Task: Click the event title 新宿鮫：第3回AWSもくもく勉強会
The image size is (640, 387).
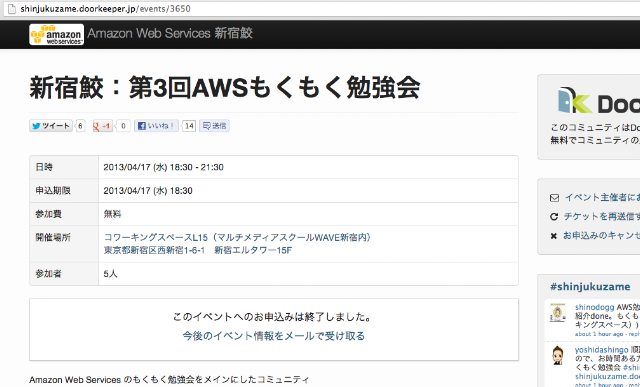Action: tap(225, 88)
